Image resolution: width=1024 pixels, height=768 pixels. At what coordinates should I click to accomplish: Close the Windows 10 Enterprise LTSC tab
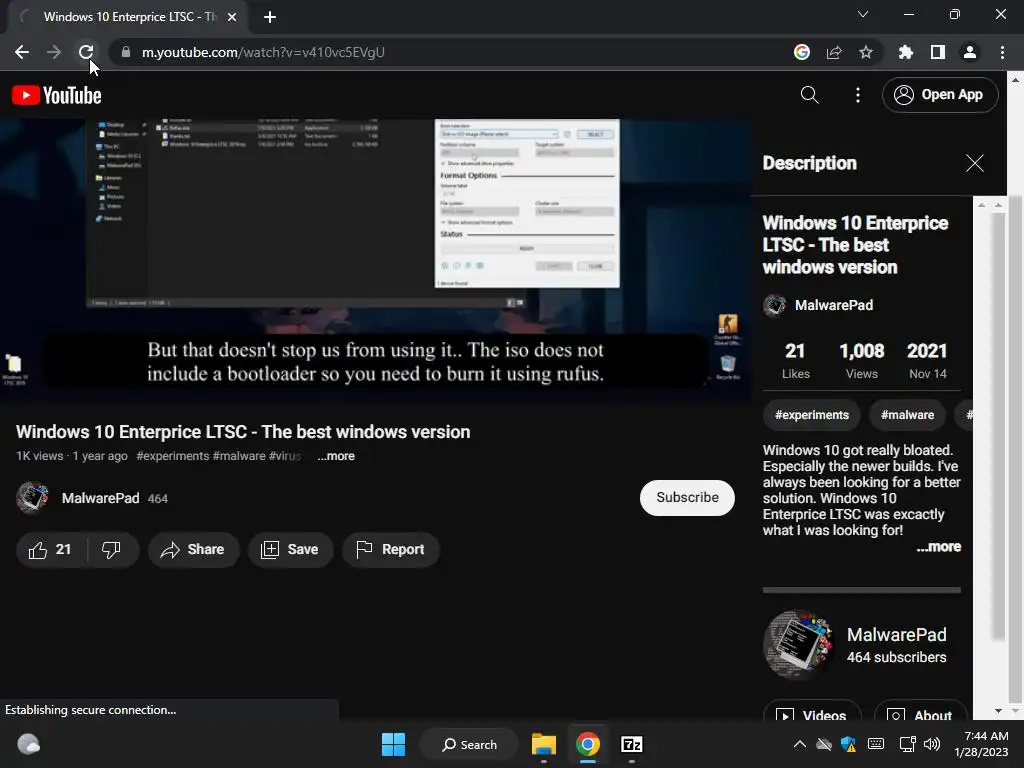[232, 17]
